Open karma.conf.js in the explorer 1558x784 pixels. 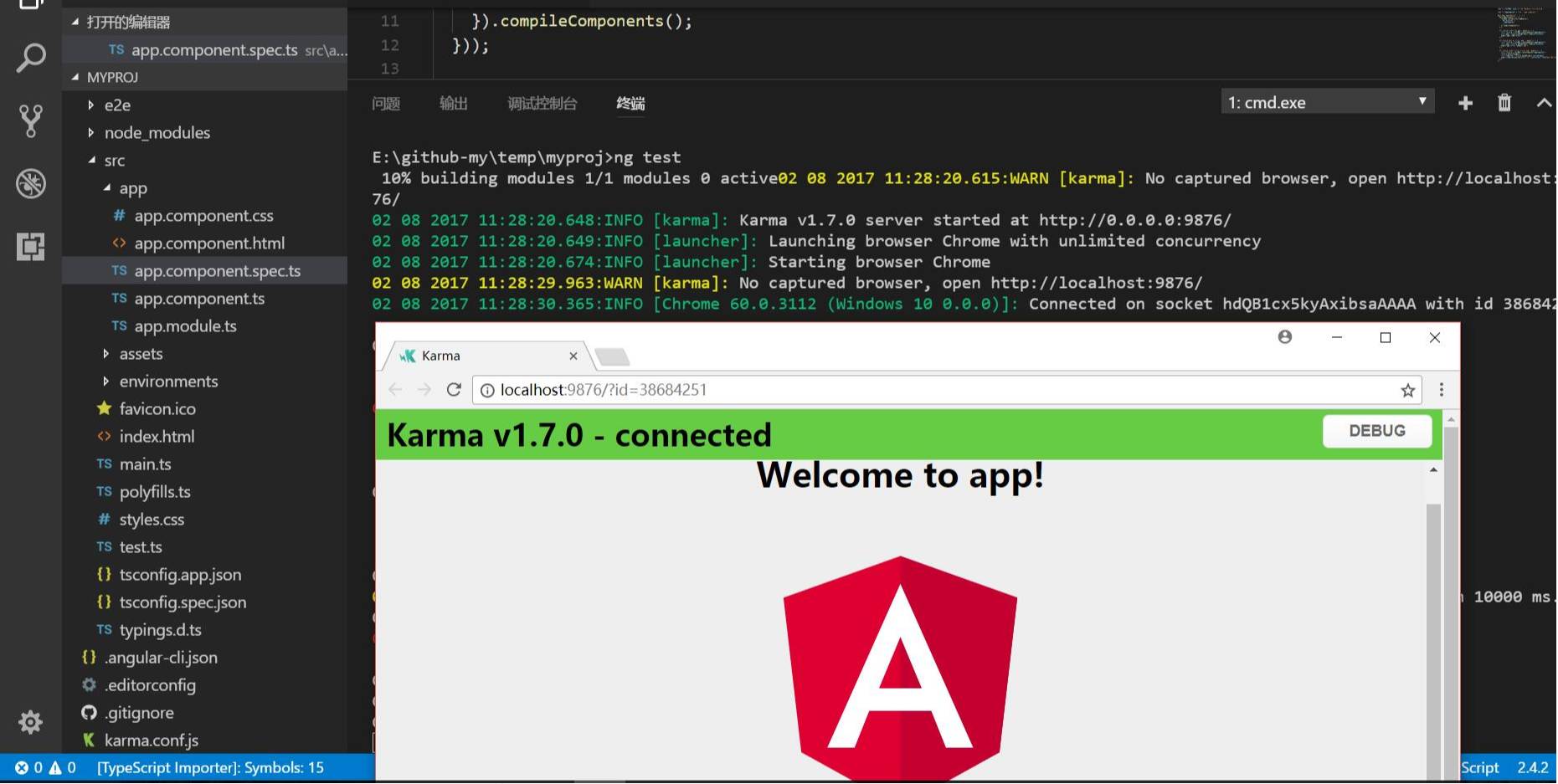click(151, 740)
